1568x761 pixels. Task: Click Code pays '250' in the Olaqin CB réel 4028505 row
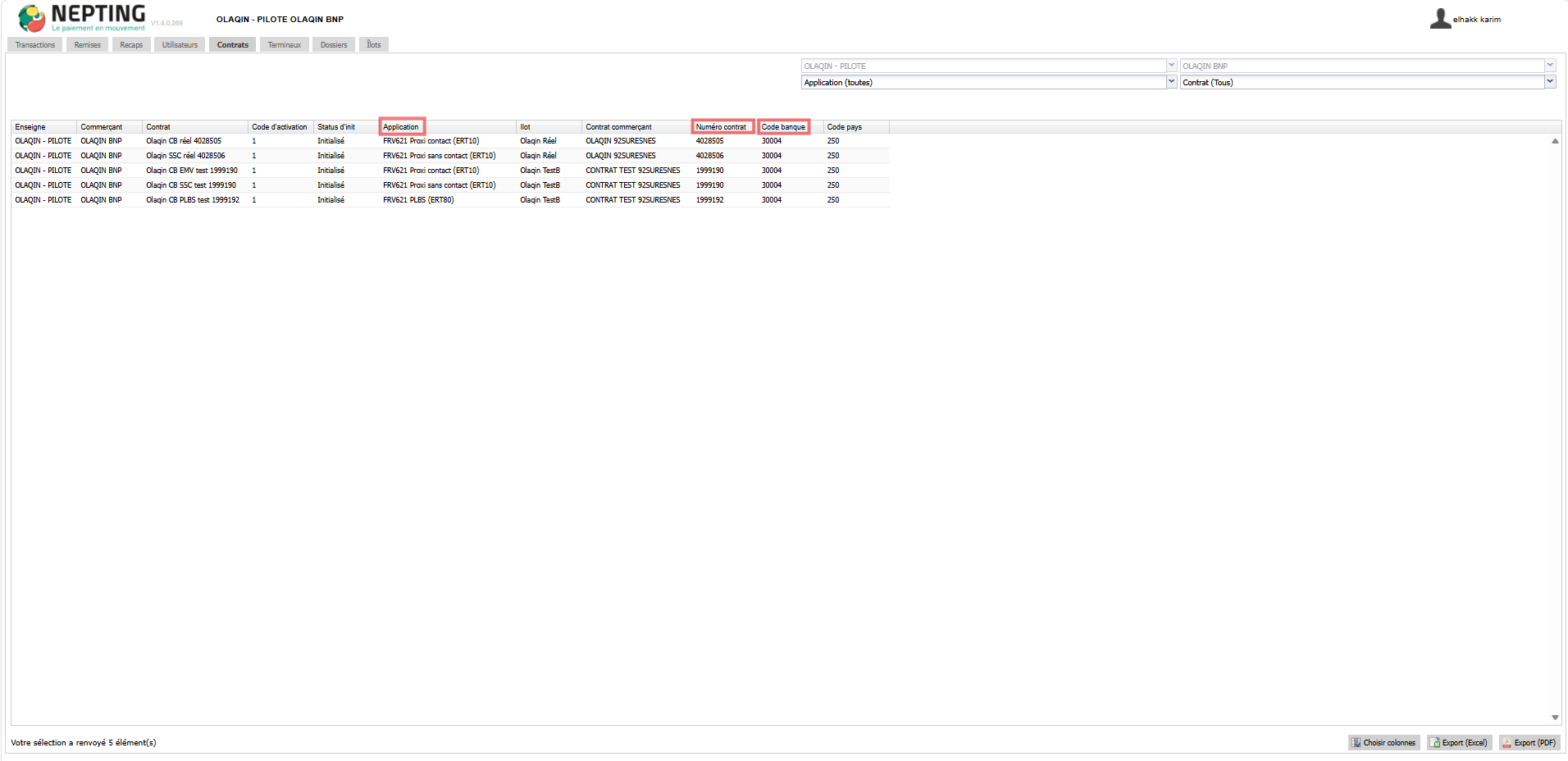coord(833,141)
